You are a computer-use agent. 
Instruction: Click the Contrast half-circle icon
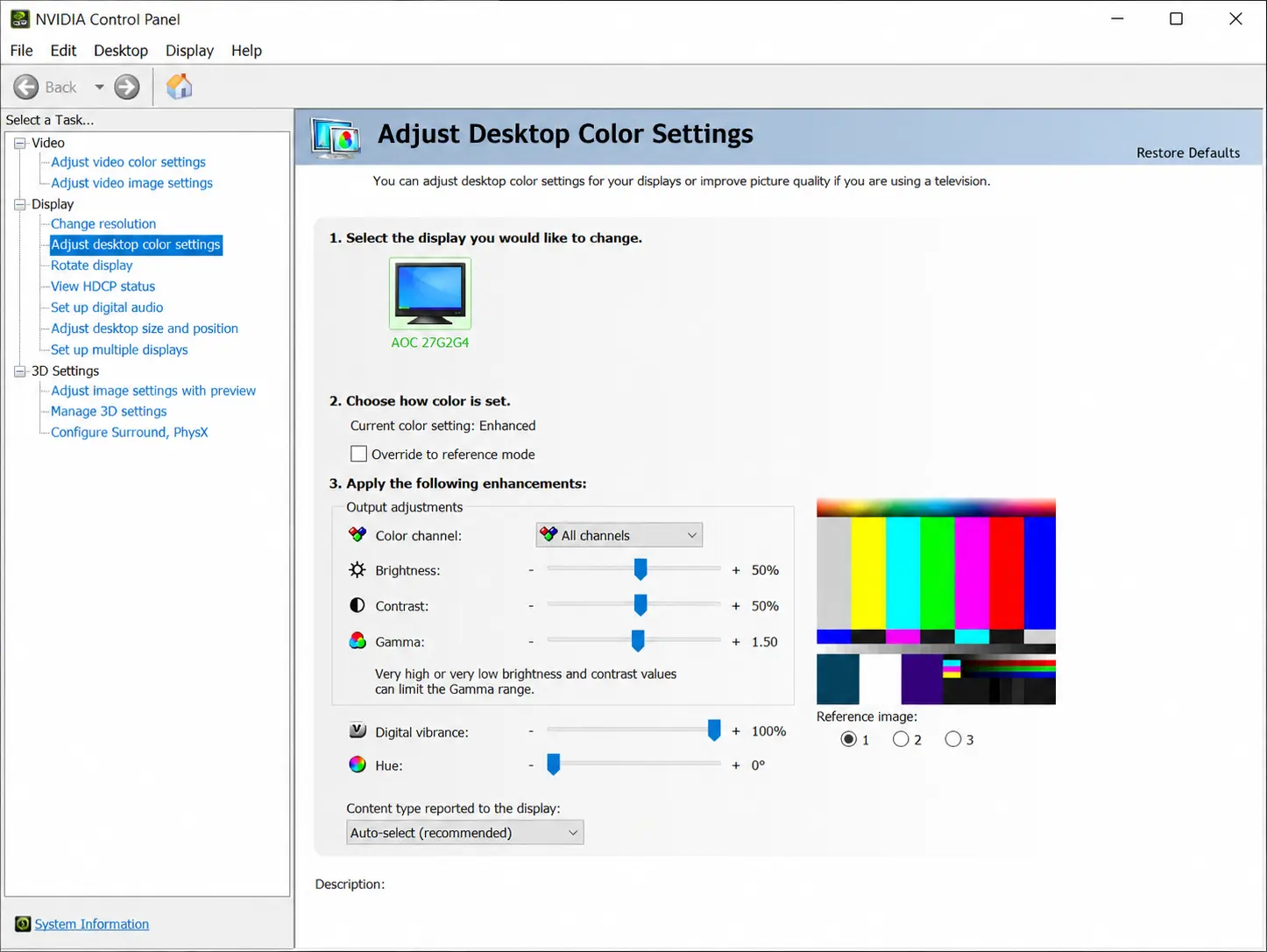(357, 606)
